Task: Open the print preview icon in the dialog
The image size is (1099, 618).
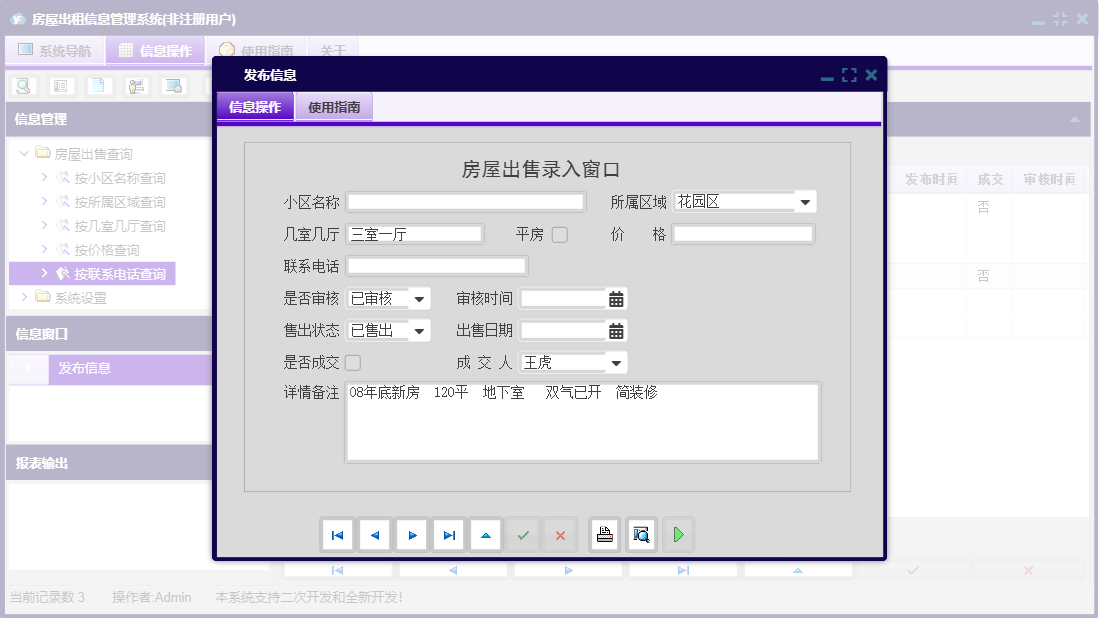Action: point(641,534)
